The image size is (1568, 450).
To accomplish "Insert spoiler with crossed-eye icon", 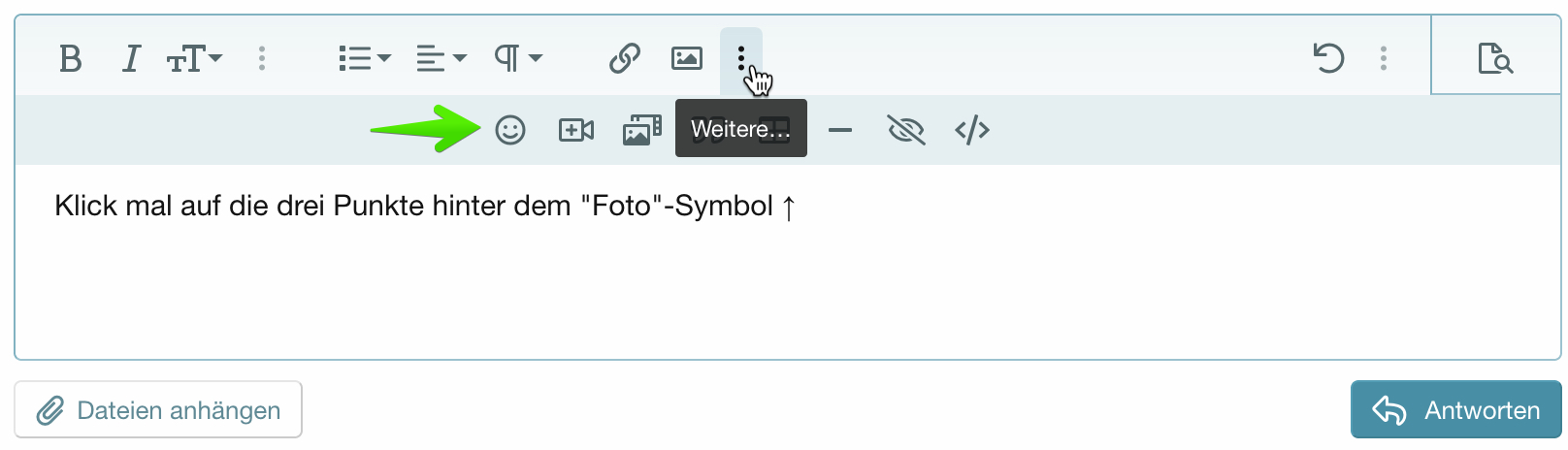I will click(x=906, y=130).
